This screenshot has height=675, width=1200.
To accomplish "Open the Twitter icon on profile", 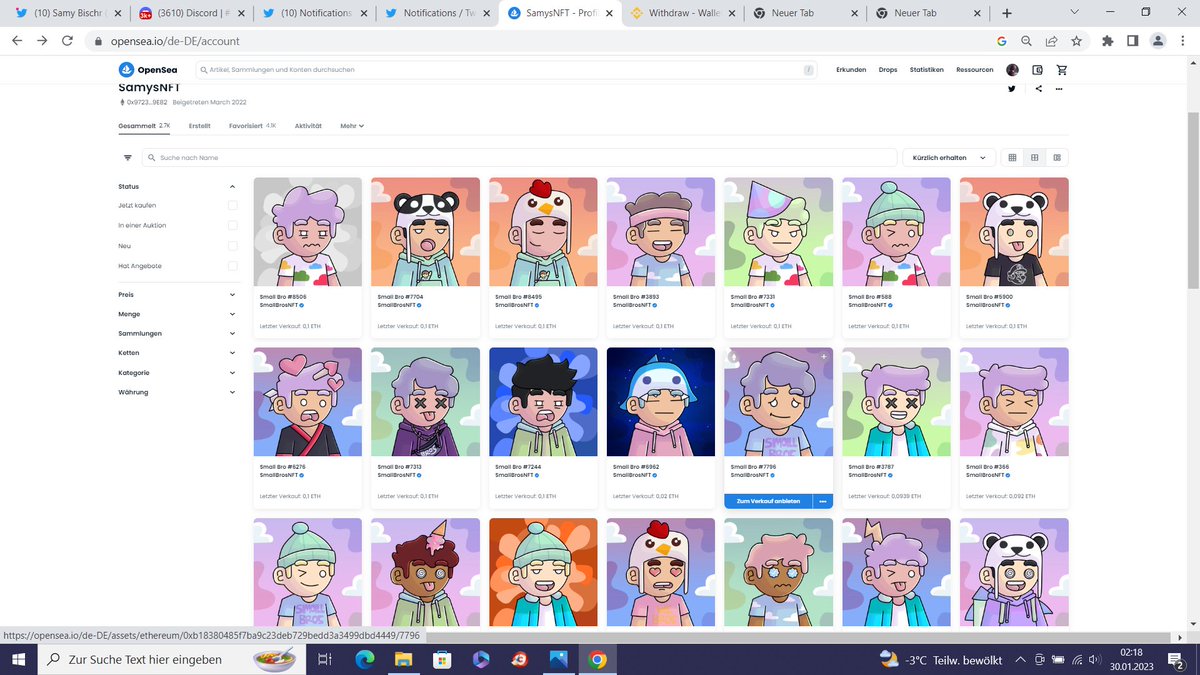I will tap(1012, 89).
